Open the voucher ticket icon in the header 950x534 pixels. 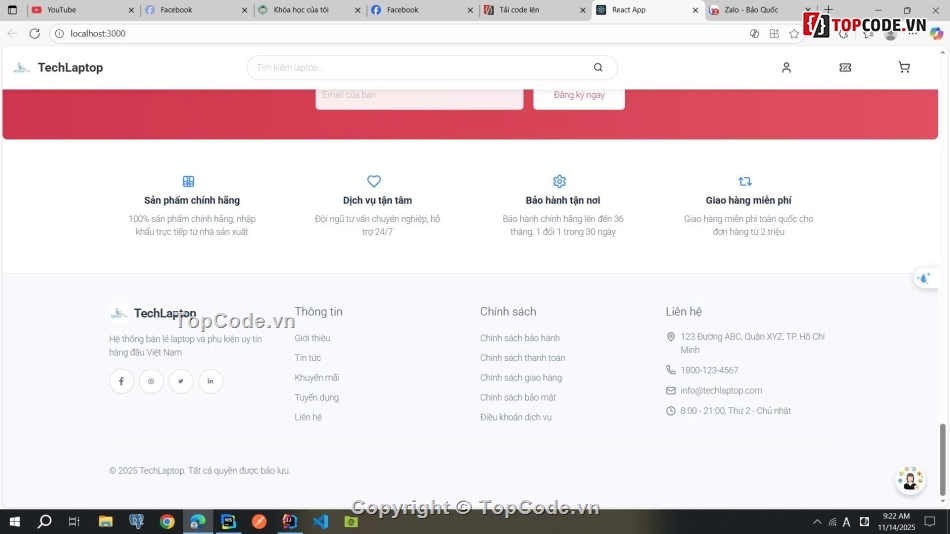pyautogui.click(x=845, y=67)
